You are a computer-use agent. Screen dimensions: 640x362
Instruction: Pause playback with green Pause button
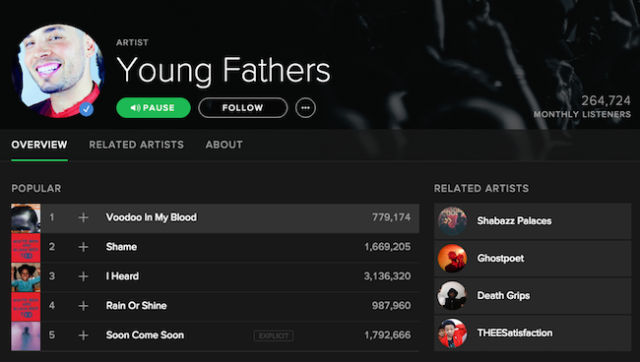pos(153,108)
